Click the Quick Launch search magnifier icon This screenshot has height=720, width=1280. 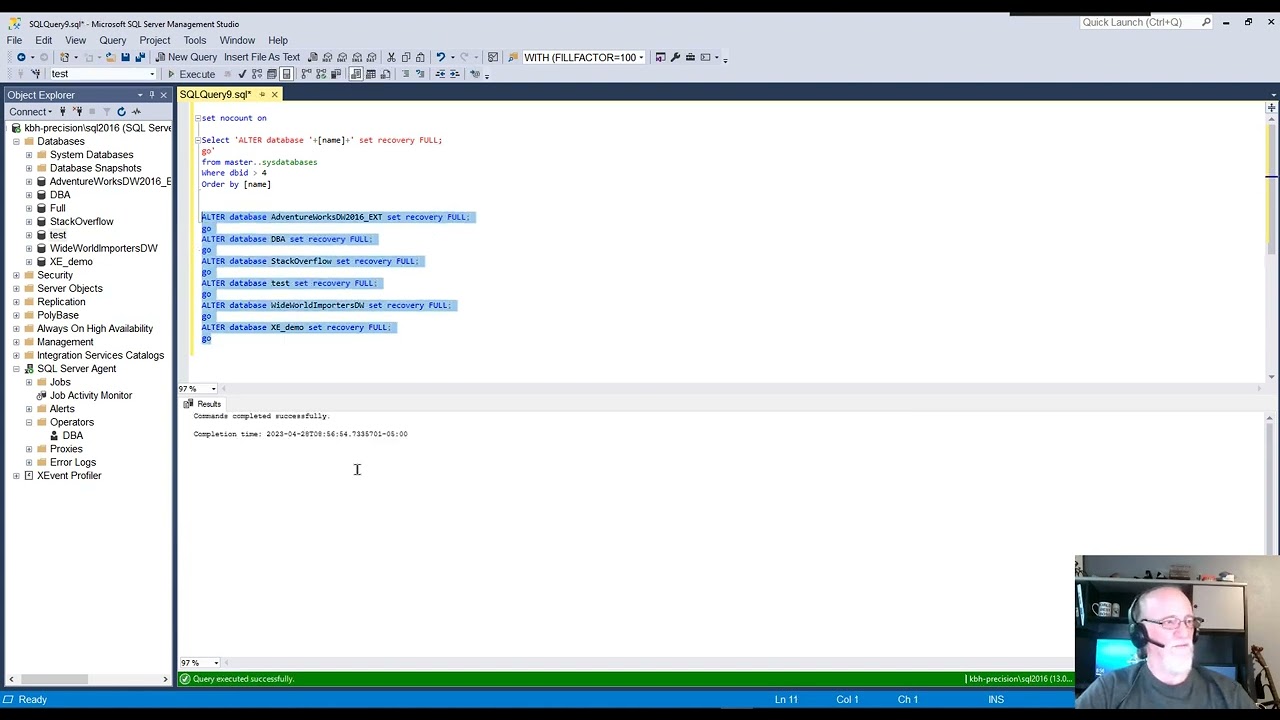[1206, 22]
